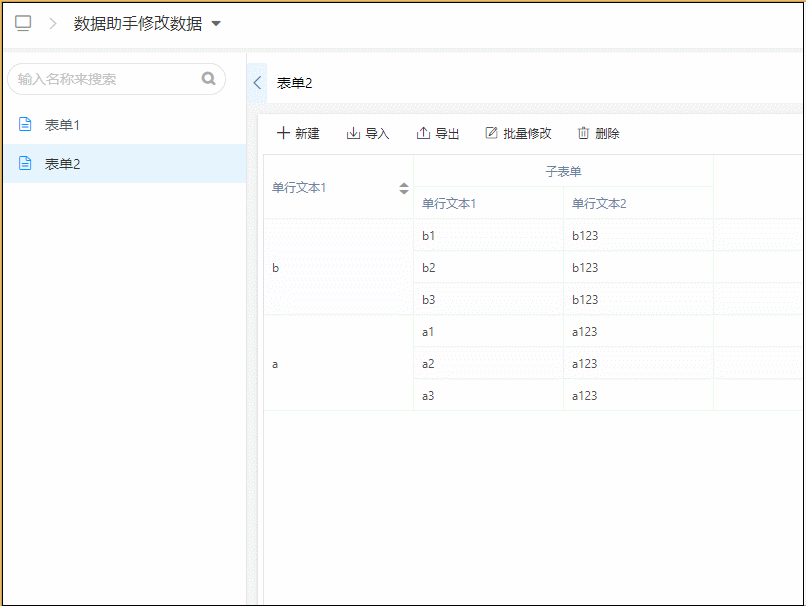This screenshot has height=606, width=806.
Task: Click the trash icon for 删除
Action: click(x=583, y=133)
